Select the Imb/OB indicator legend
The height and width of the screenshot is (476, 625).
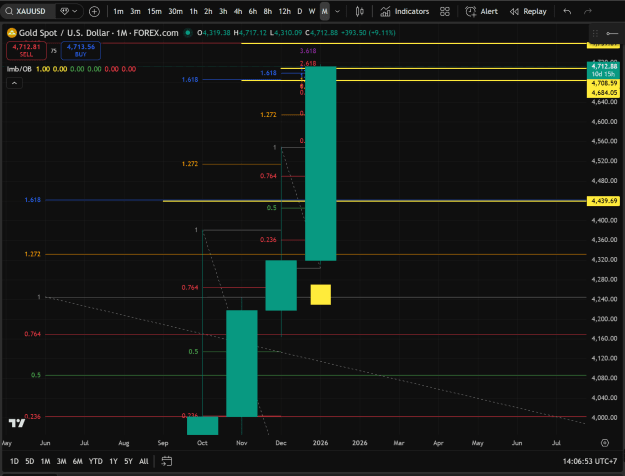pos(19,69)
